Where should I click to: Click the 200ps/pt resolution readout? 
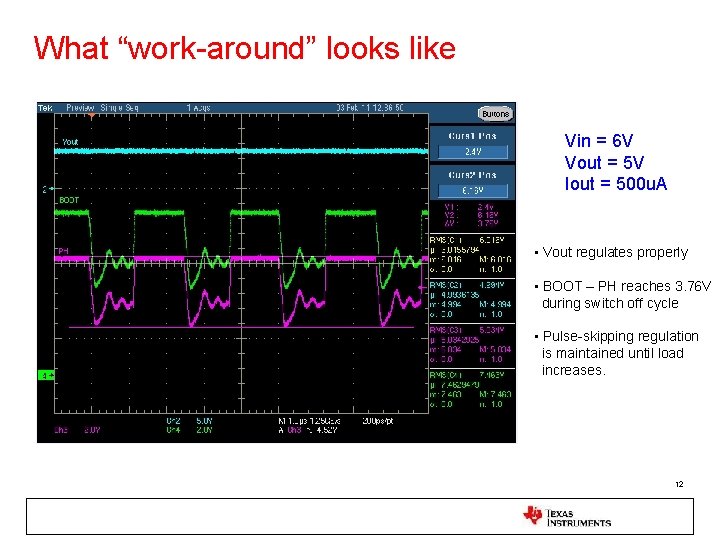377,421
